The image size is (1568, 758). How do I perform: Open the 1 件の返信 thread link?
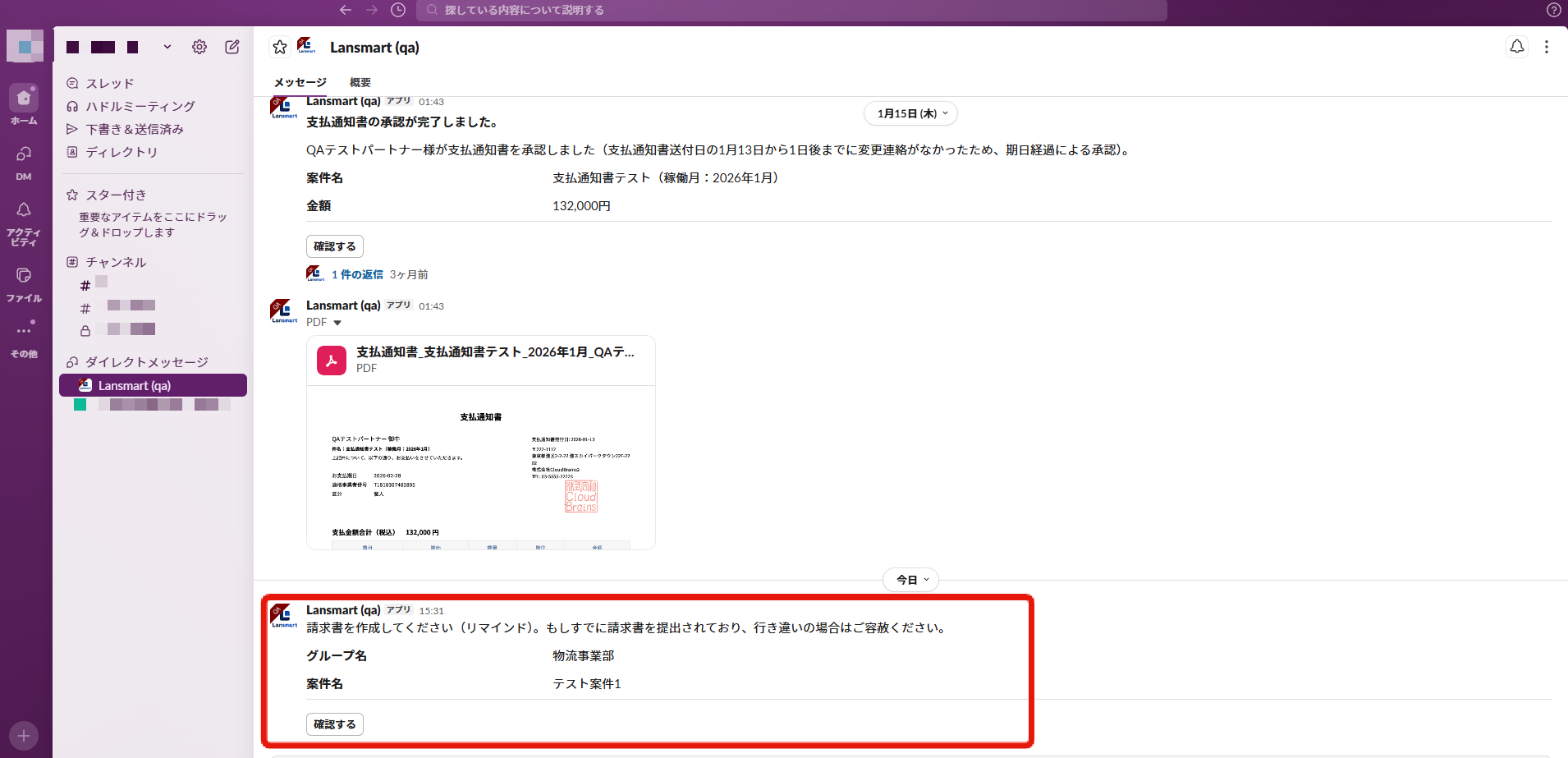[x=357, y=274]
